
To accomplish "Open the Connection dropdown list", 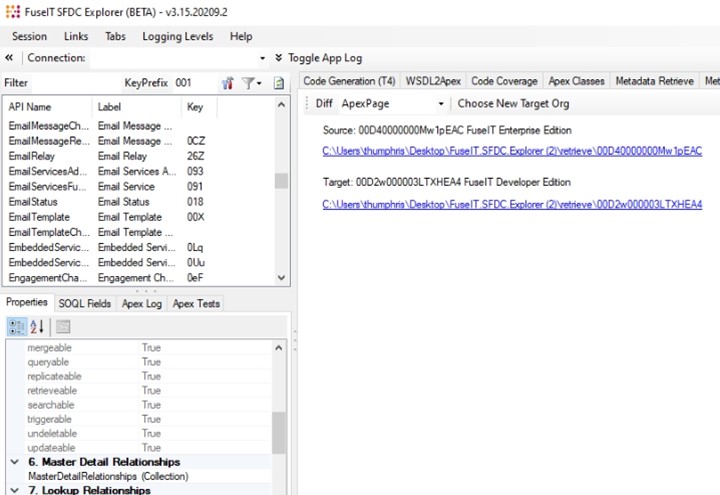I will pyautogui.click(x=262, y=58).
